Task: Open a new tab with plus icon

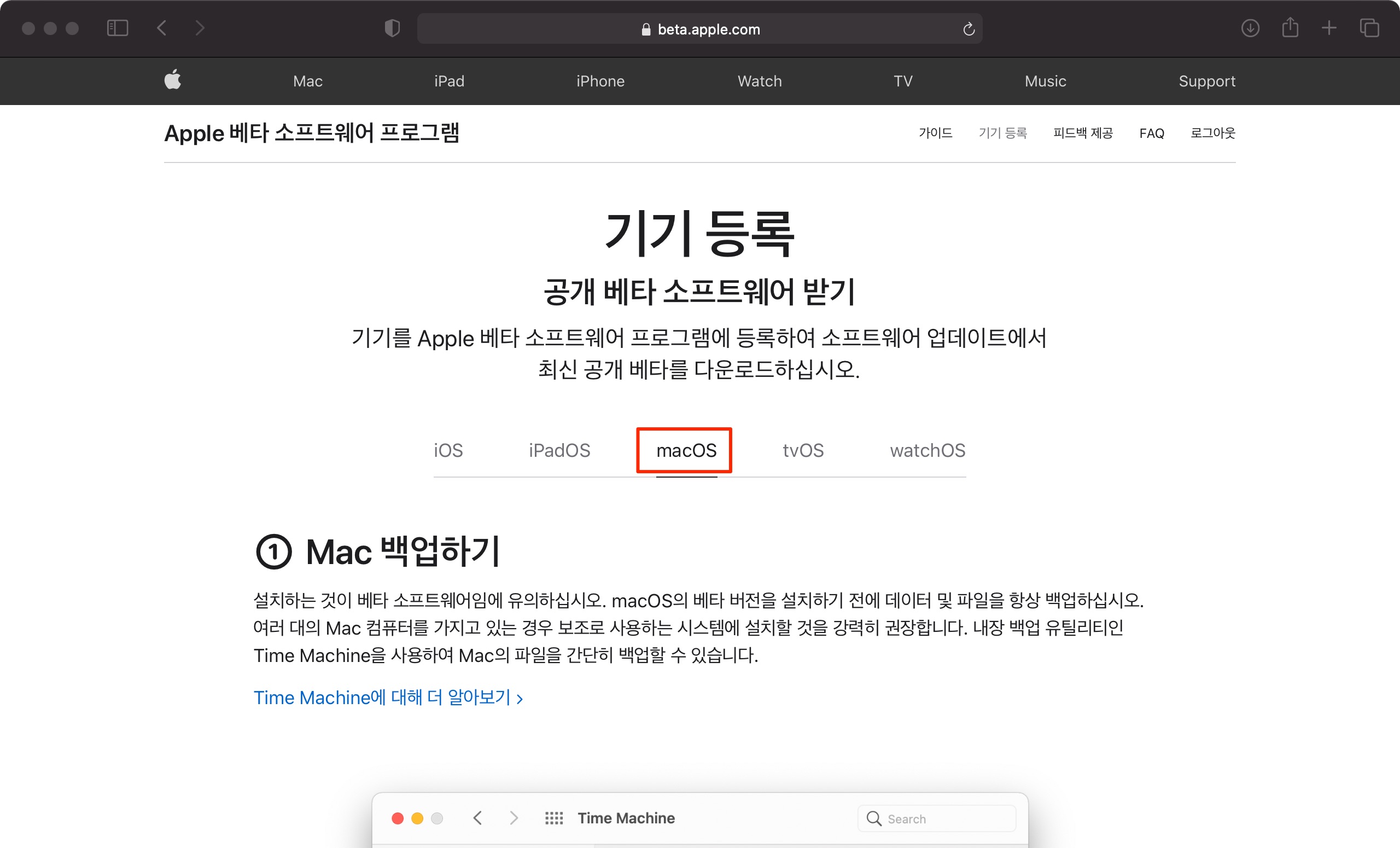Action: pyautogui.click(x=1329, y=28)
